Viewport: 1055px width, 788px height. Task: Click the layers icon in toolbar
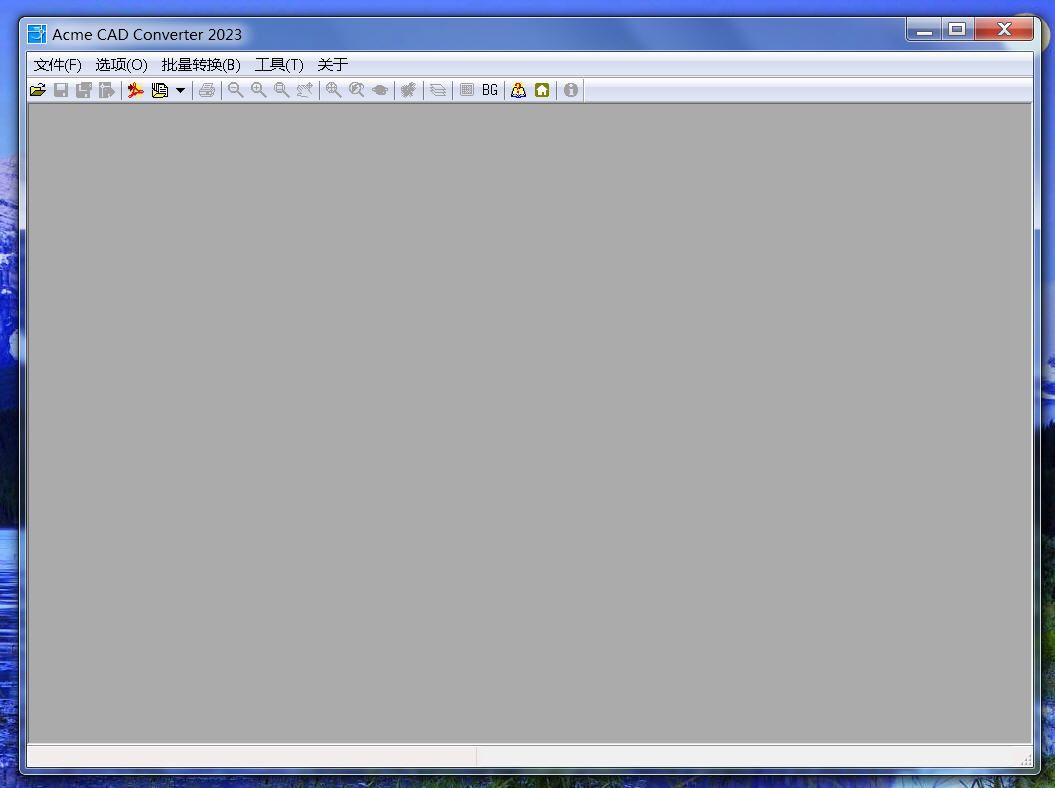pos(438,90)
